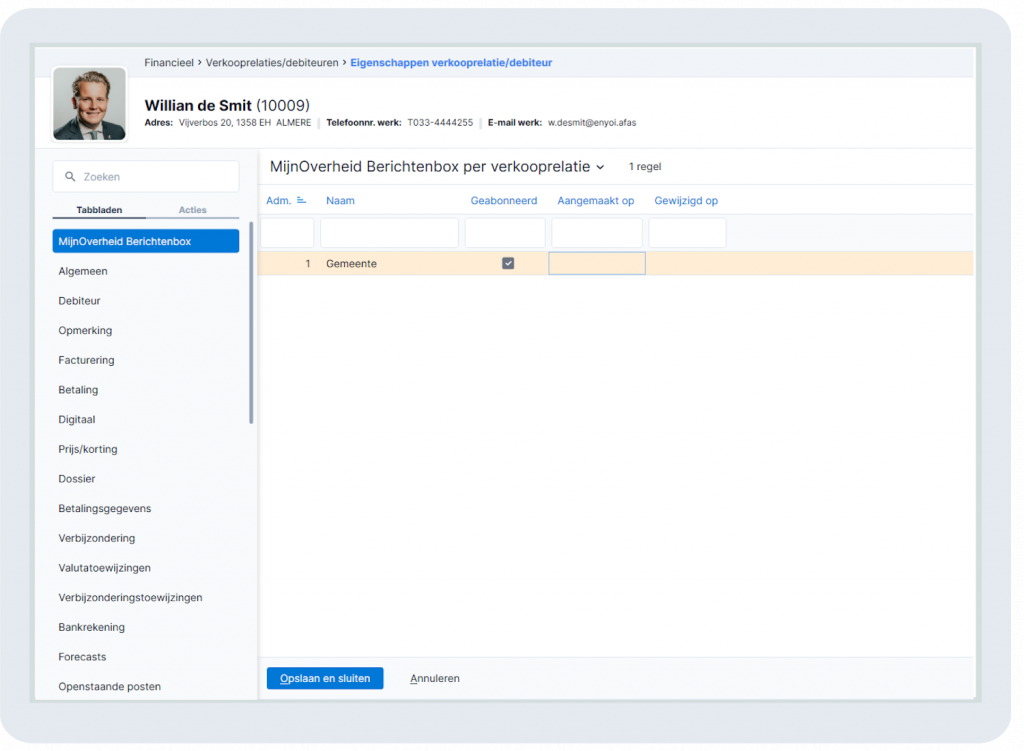Image resolution: width=1024 pixels, height=751 pixels.
Task: Click the '1 regel' row count text
Action: click(645, 167)
